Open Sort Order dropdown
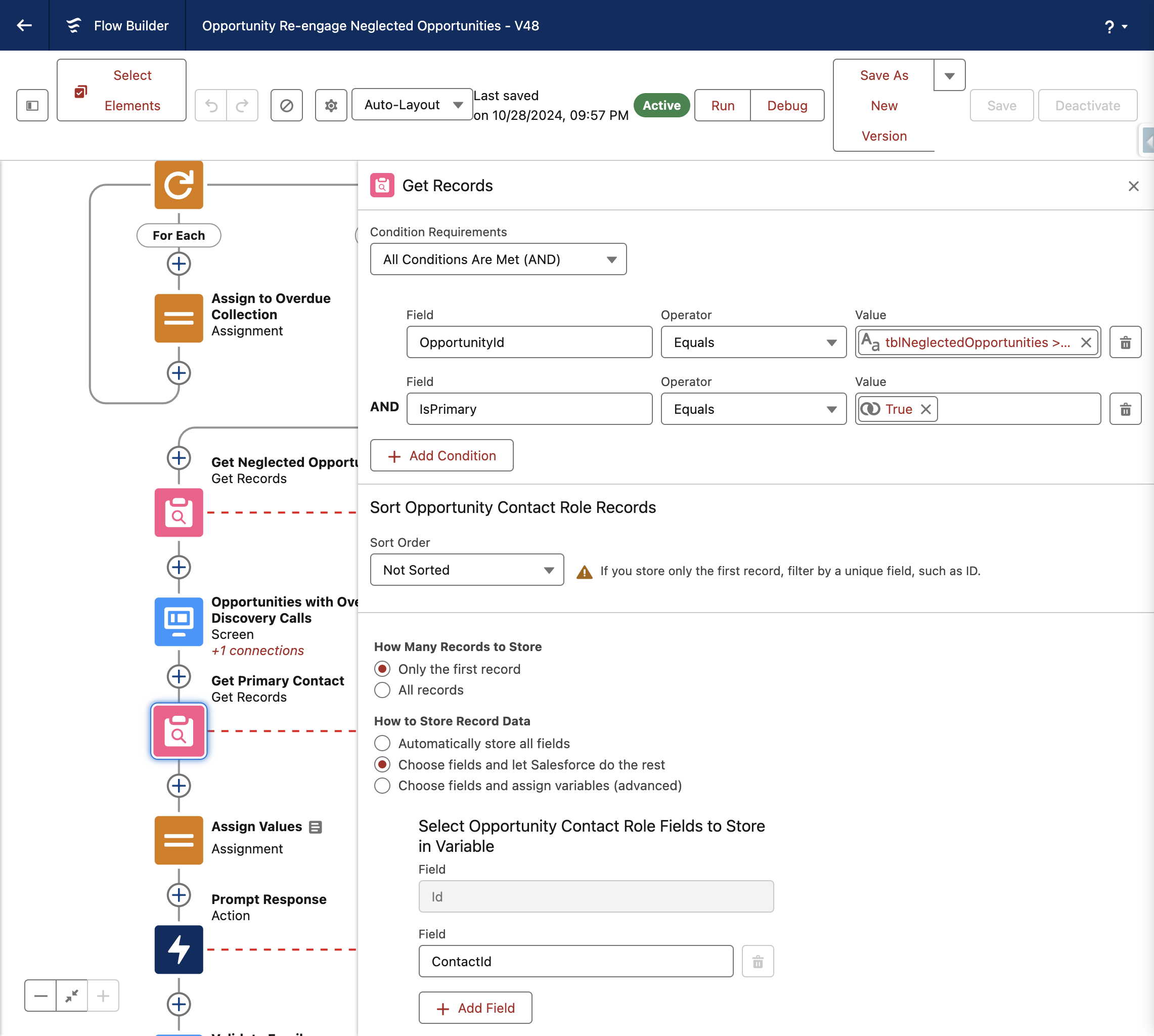The image size is (1154, 1036). pyautogui.click(x=467, y=570)
